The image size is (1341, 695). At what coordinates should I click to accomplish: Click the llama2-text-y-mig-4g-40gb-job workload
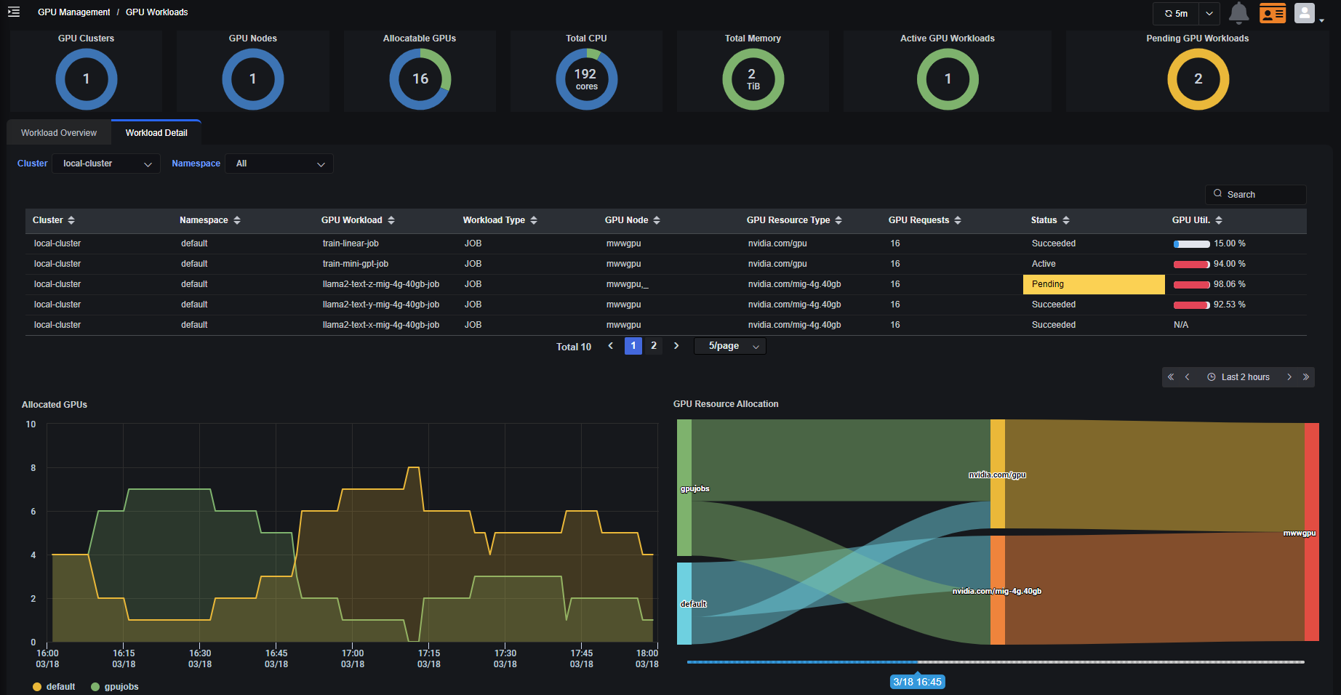[x=380, y=304]
